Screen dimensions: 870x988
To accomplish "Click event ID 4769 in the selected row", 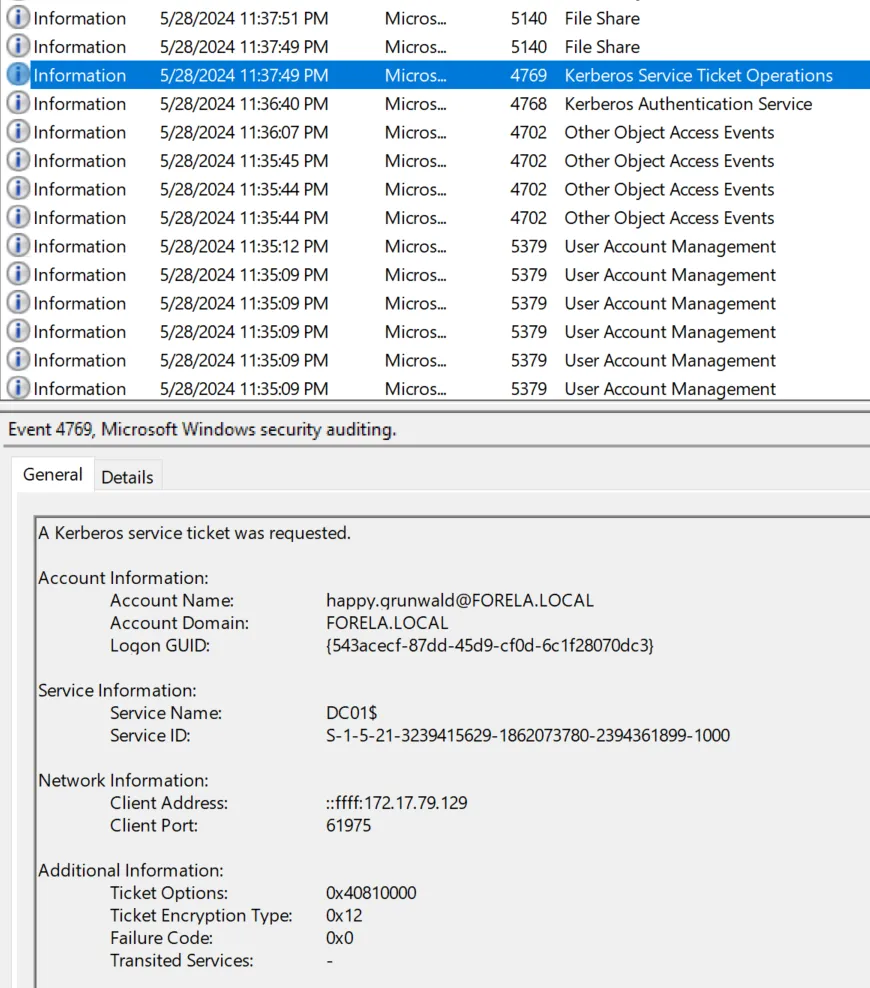I will click(529, 76).
